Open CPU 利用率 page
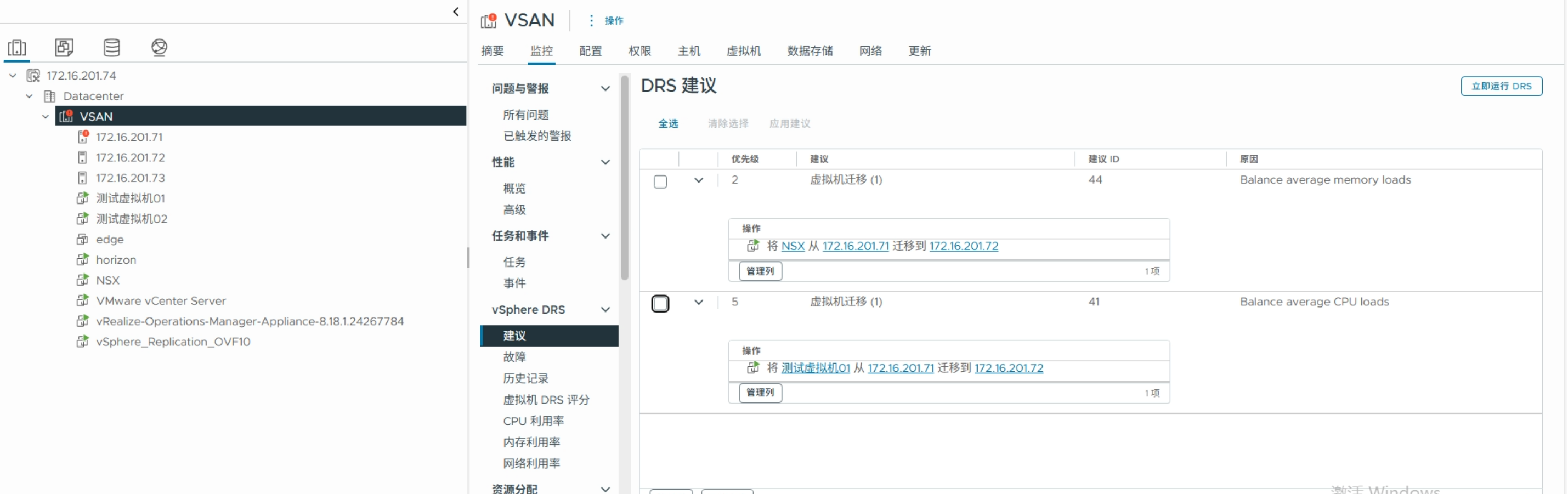This screenshot has width=1568, height=494. coord(533,421)
